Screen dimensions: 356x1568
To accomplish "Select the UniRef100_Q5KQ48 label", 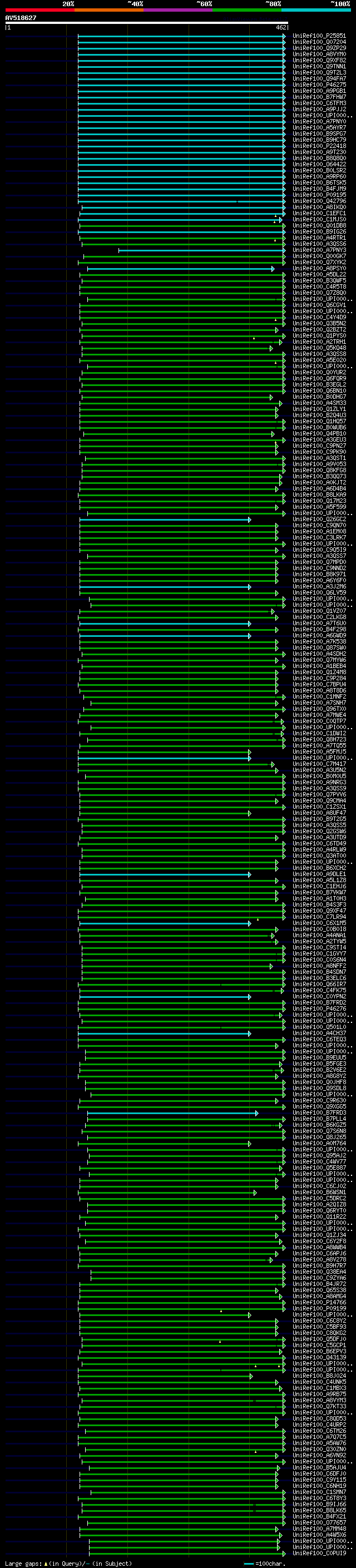I will pos(319,348).
